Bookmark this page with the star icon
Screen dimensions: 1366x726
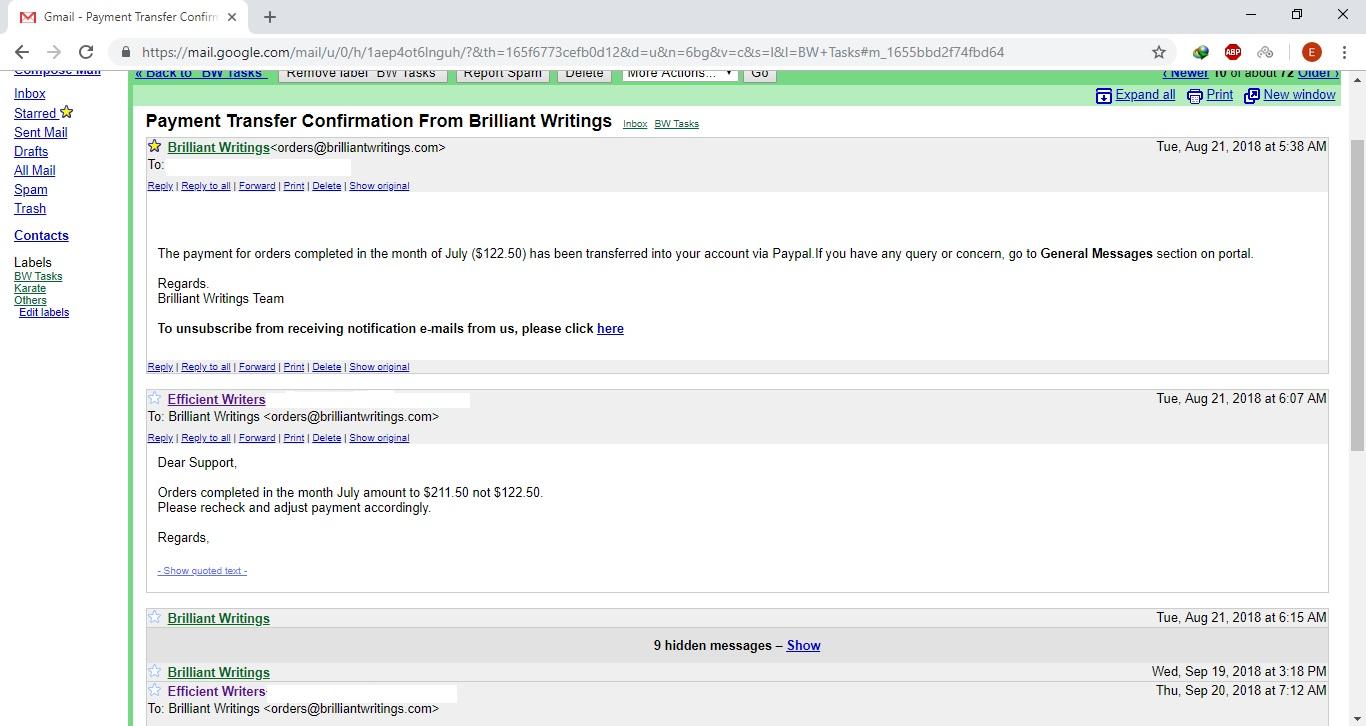[1159, 52]
